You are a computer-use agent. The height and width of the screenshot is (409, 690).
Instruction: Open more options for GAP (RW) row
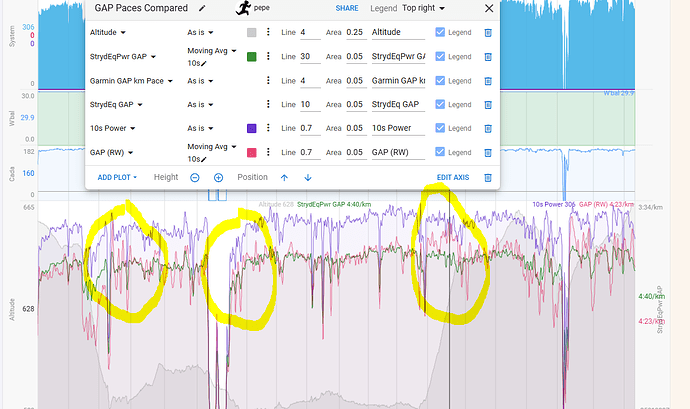coord(268,152)
